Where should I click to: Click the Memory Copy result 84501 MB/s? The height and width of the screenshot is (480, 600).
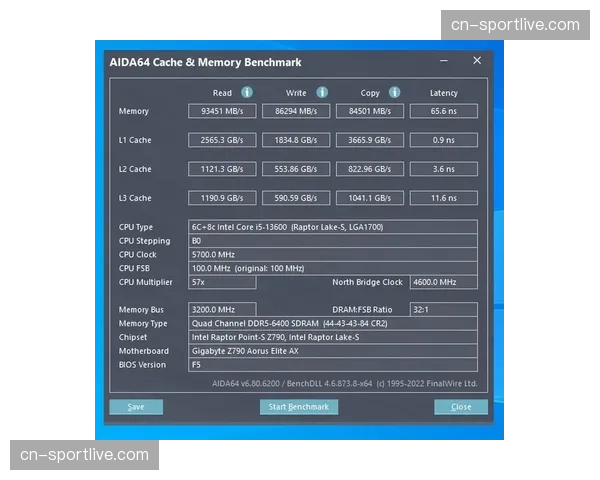[x=370, y=111]
